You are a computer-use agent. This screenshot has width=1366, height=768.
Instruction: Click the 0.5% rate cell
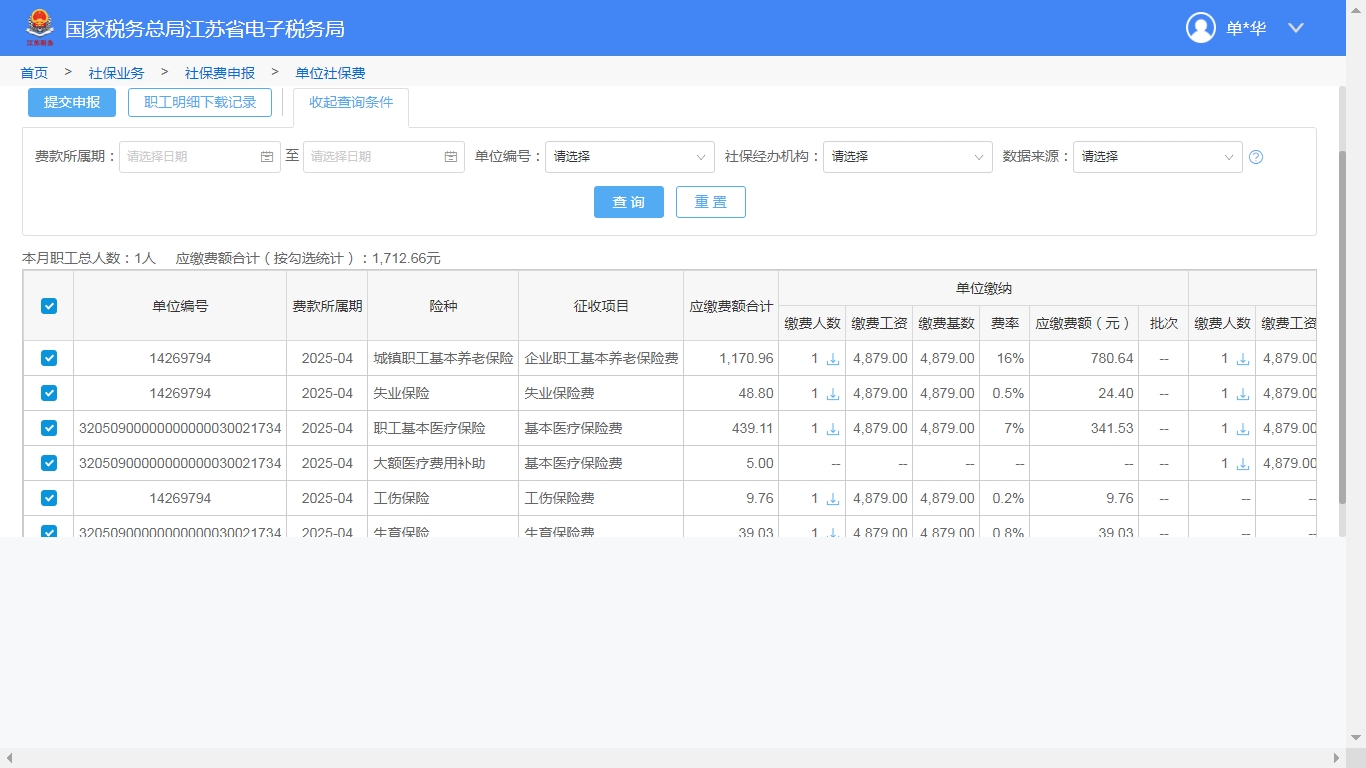click(1005, 393)
